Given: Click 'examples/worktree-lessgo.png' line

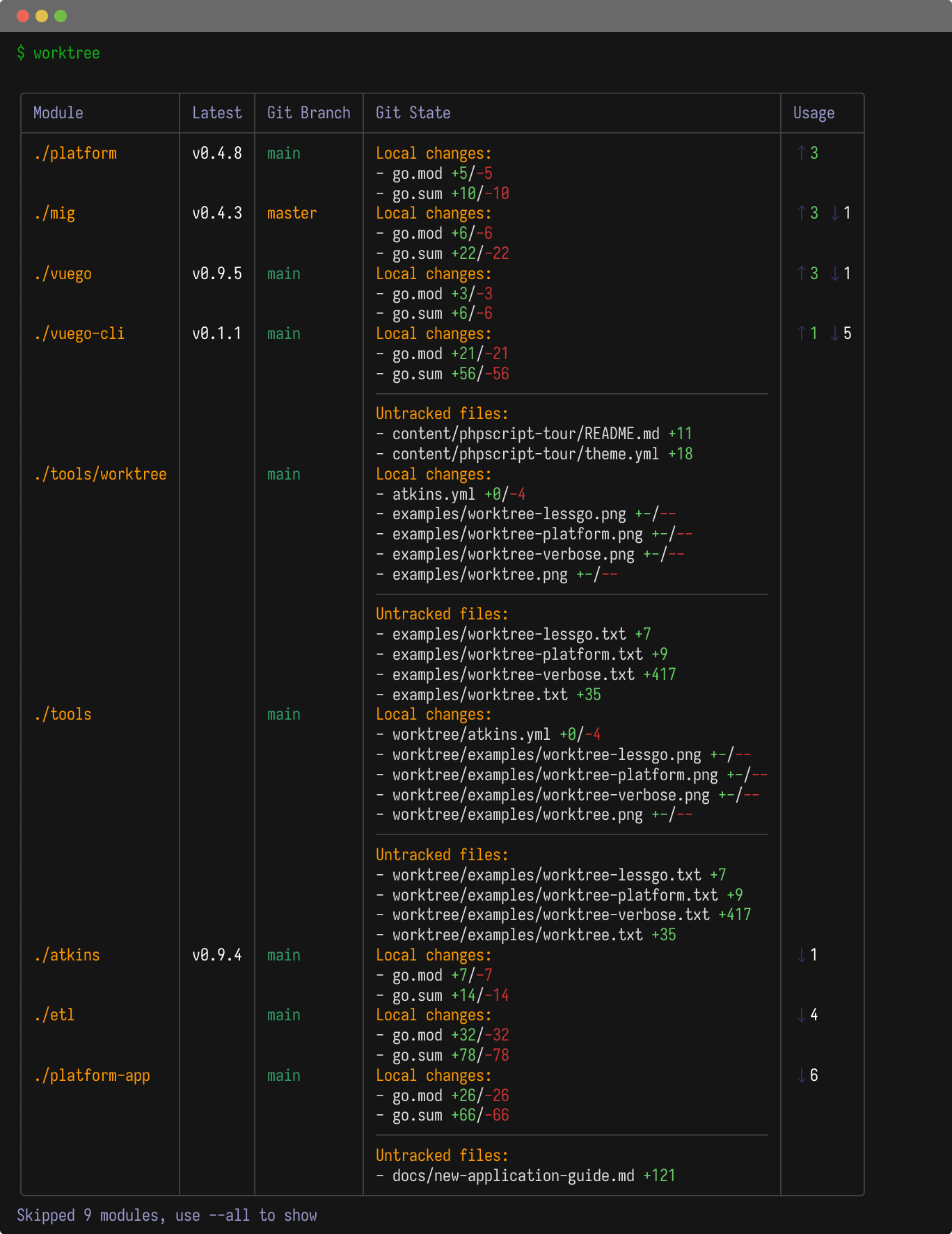Looking at the screenshot, I should point(526,514).
